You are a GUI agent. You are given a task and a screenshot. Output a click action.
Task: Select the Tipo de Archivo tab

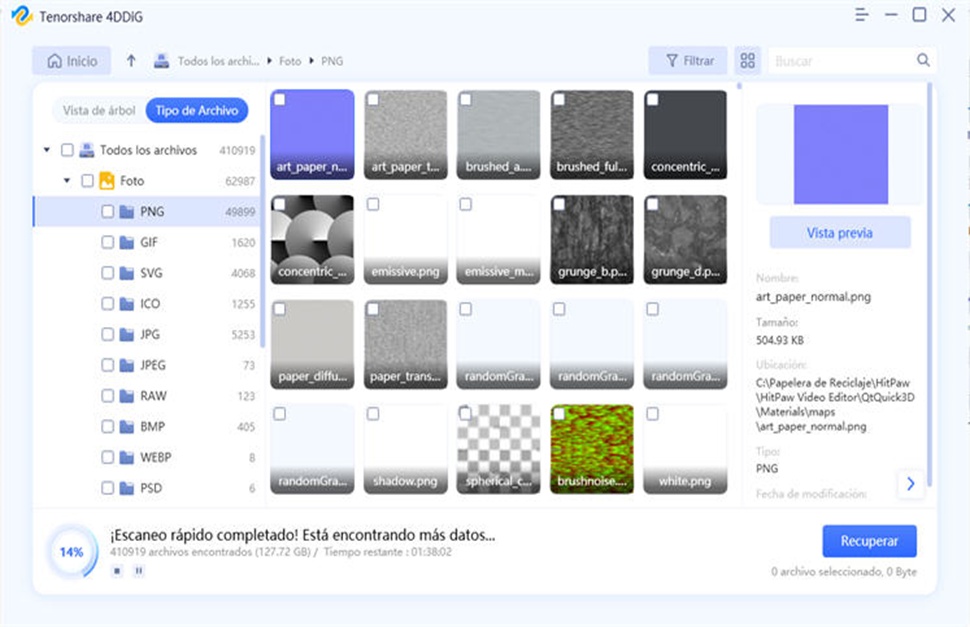pos(196,111)
